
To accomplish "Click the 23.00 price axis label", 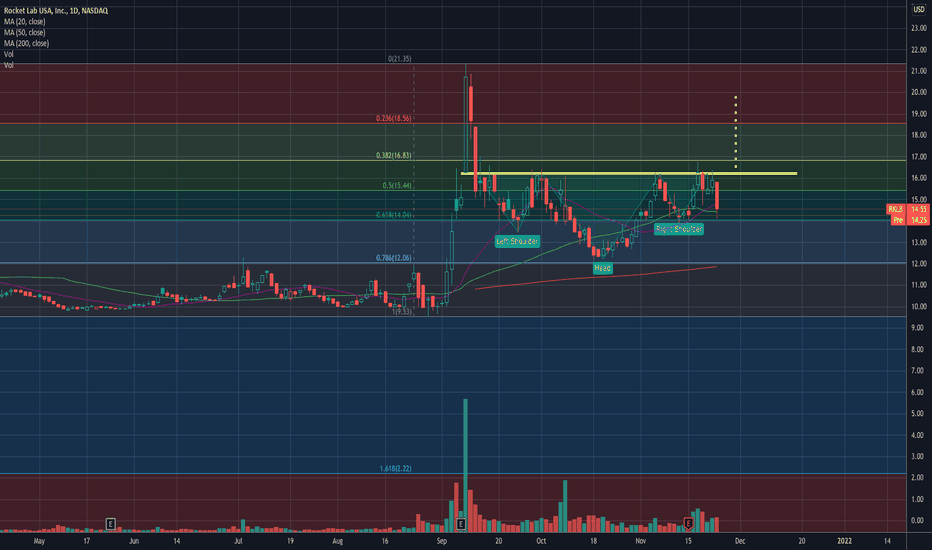I will point(918,28).
